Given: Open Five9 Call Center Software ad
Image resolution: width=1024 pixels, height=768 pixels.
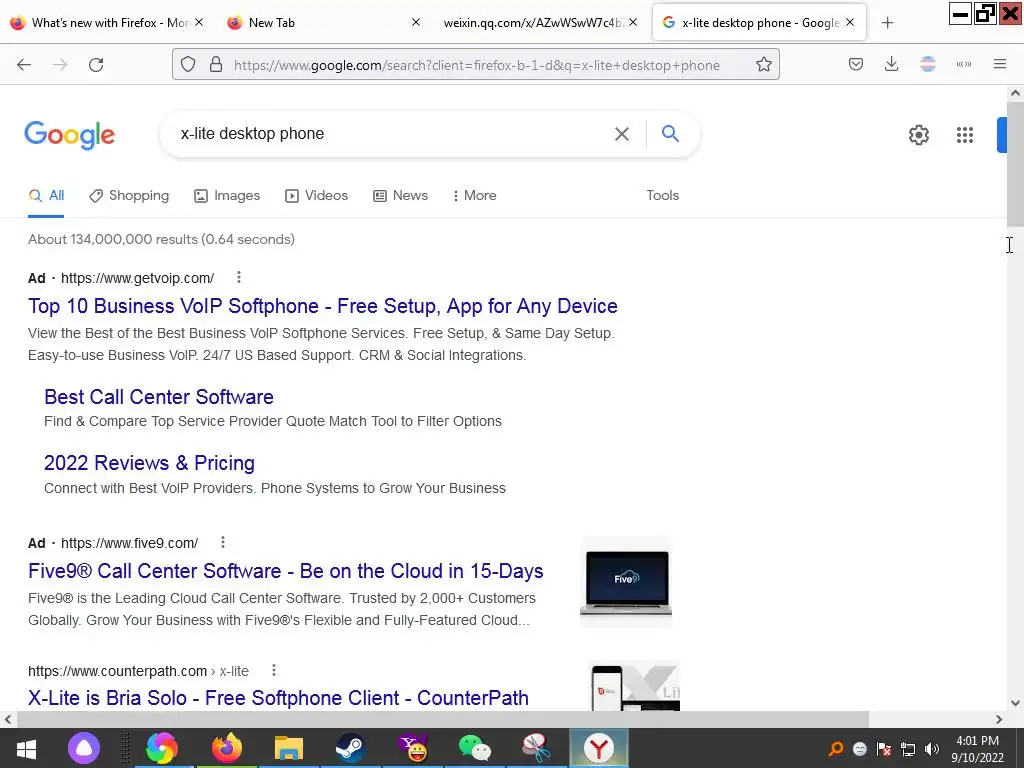Looking at the screenshot, I should pos(285,571).
